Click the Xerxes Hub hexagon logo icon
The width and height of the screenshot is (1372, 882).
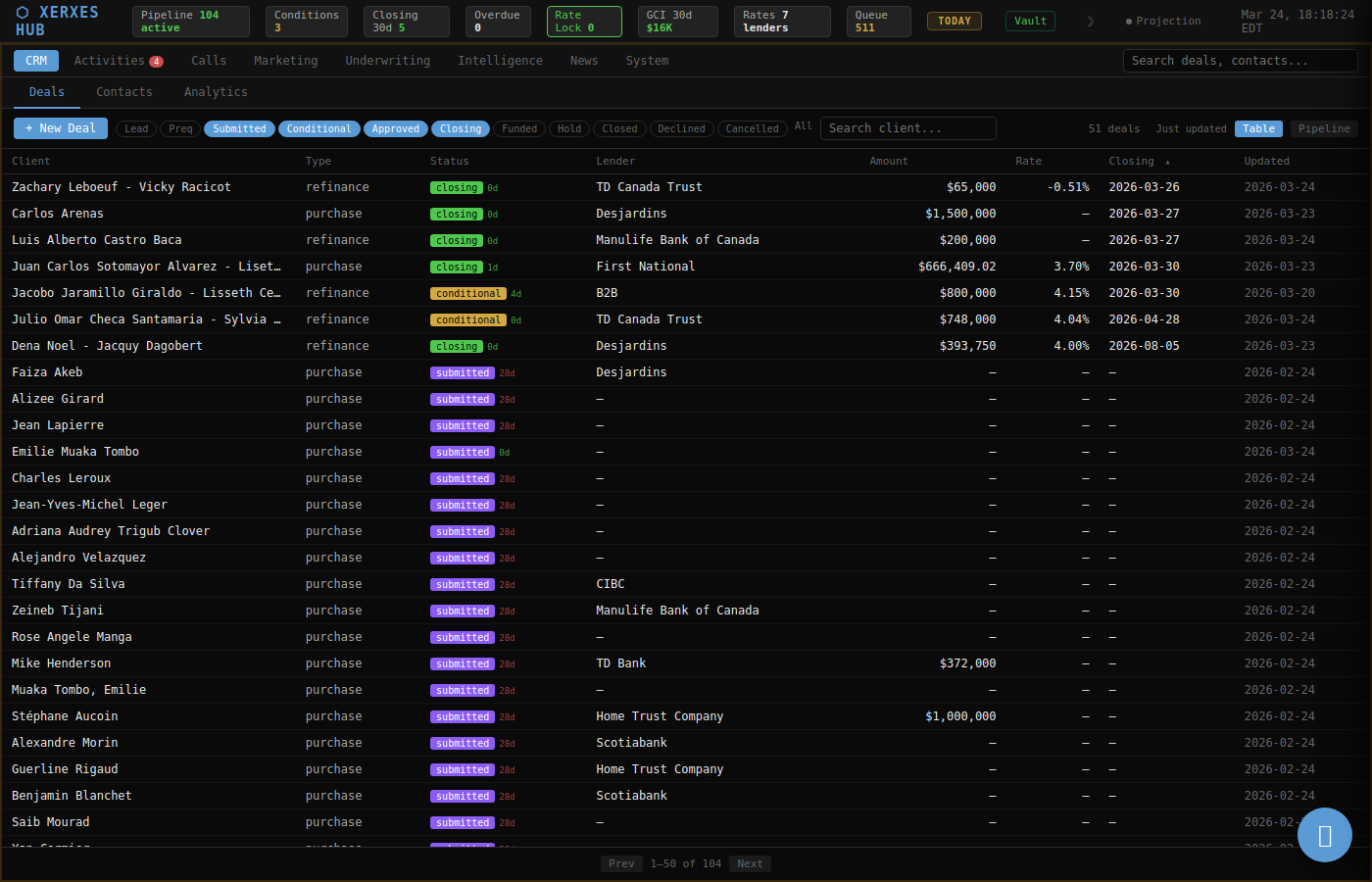(x=23, y=13)
